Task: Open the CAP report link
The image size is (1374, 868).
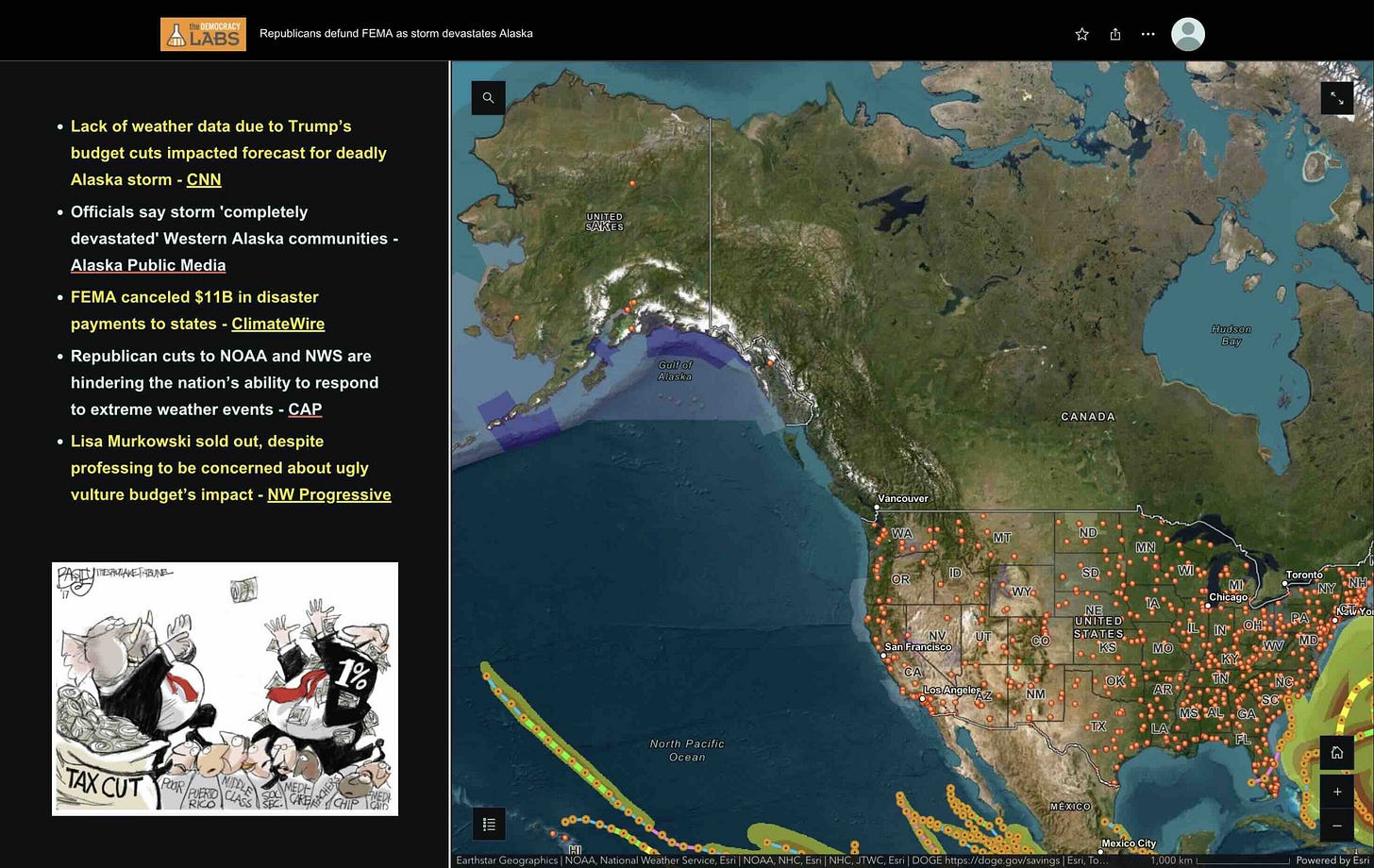Action: tap(305, 409)
